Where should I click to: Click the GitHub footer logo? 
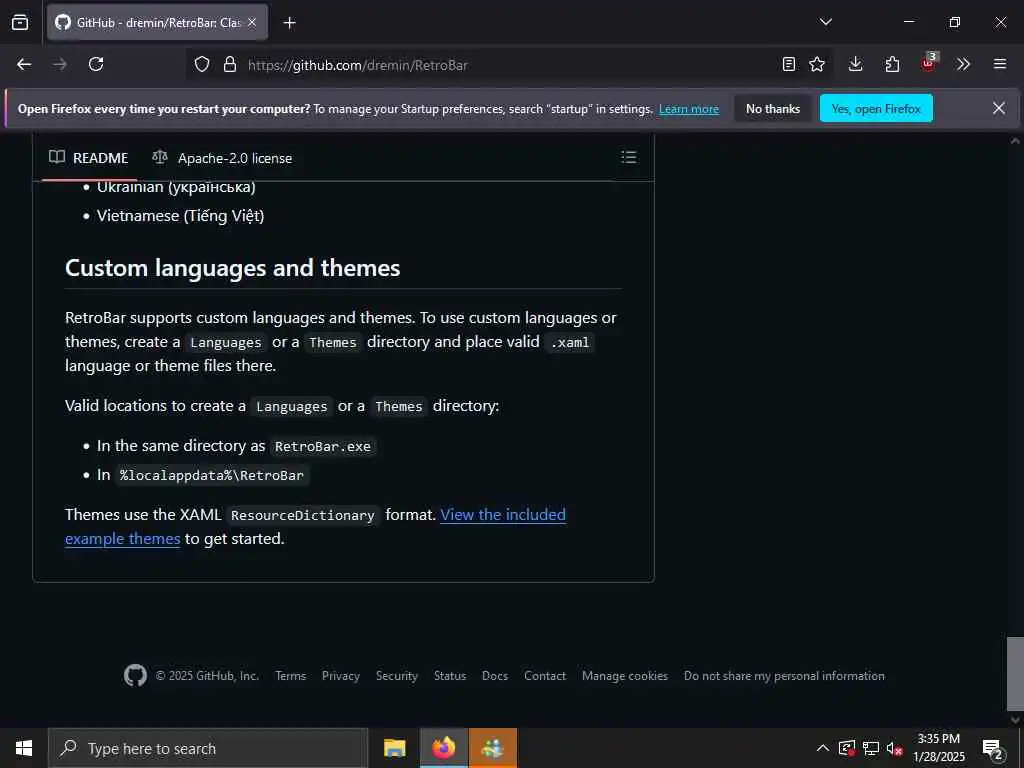[x=135, y=675]
